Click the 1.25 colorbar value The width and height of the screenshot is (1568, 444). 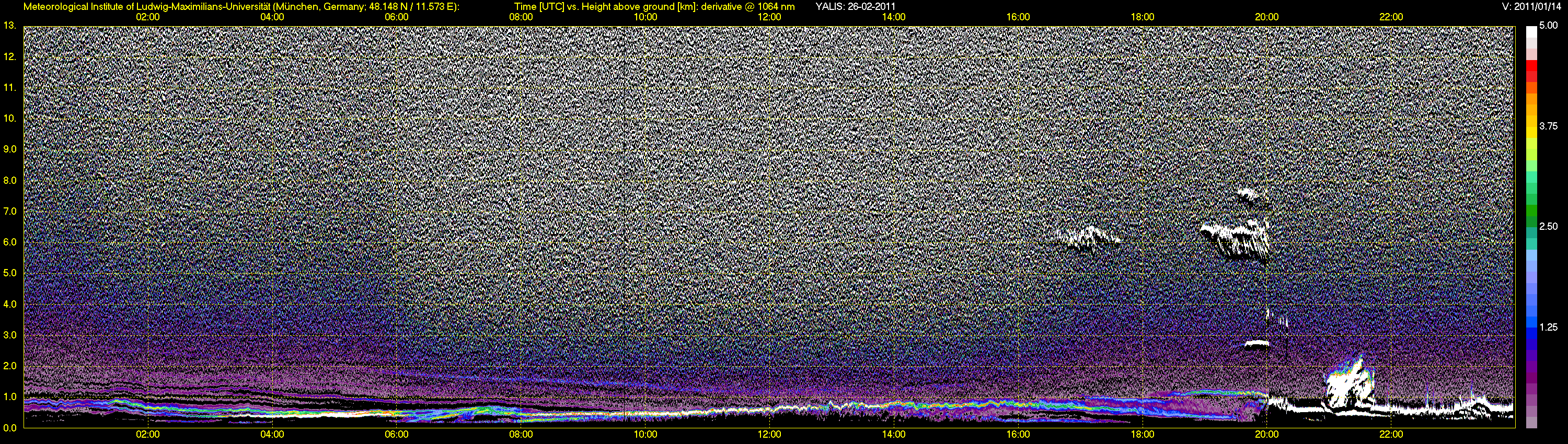tap(1549, 327)
